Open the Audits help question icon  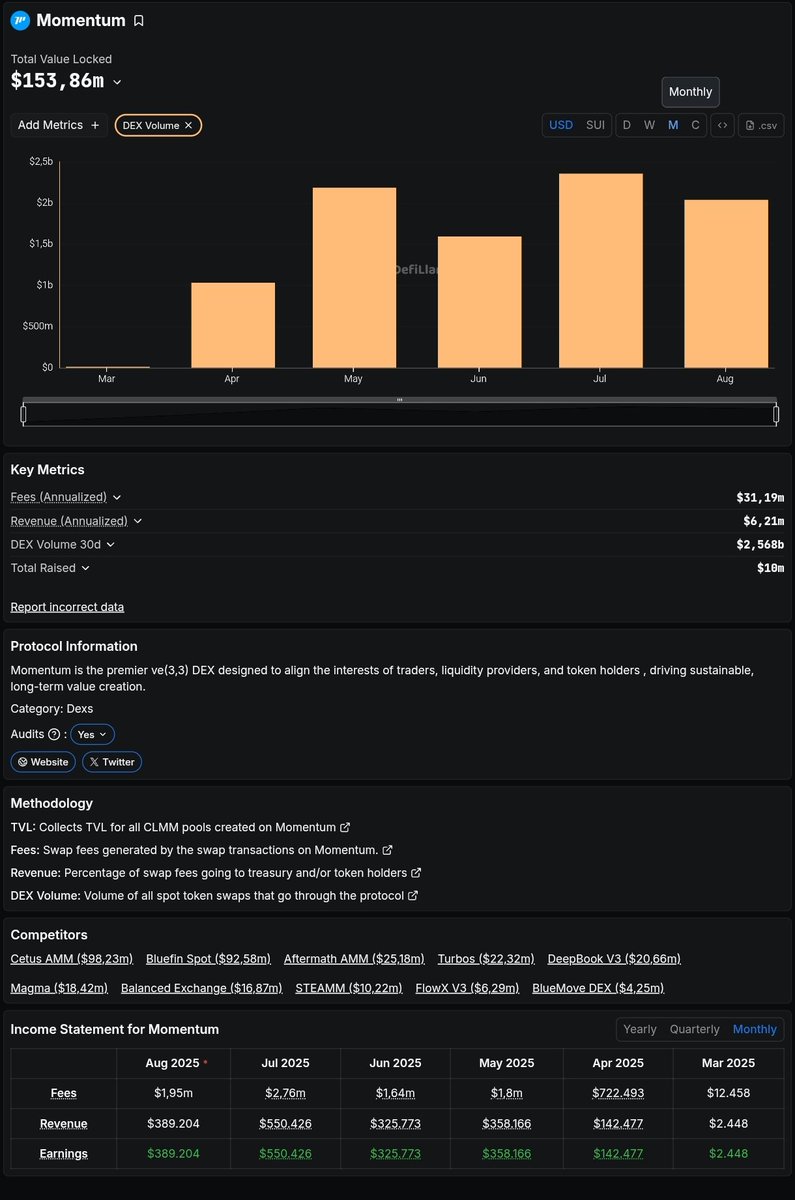coord(54,734)
